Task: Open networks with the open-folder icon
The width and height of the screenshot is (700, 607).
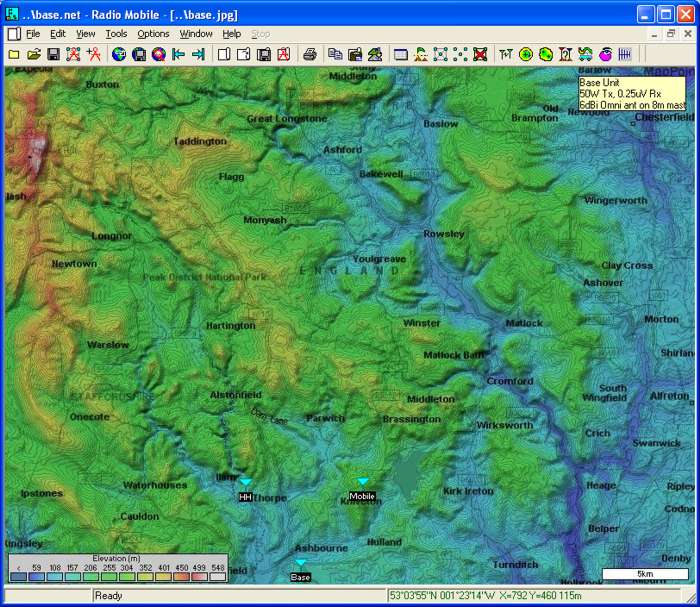Action: point(33,54)
